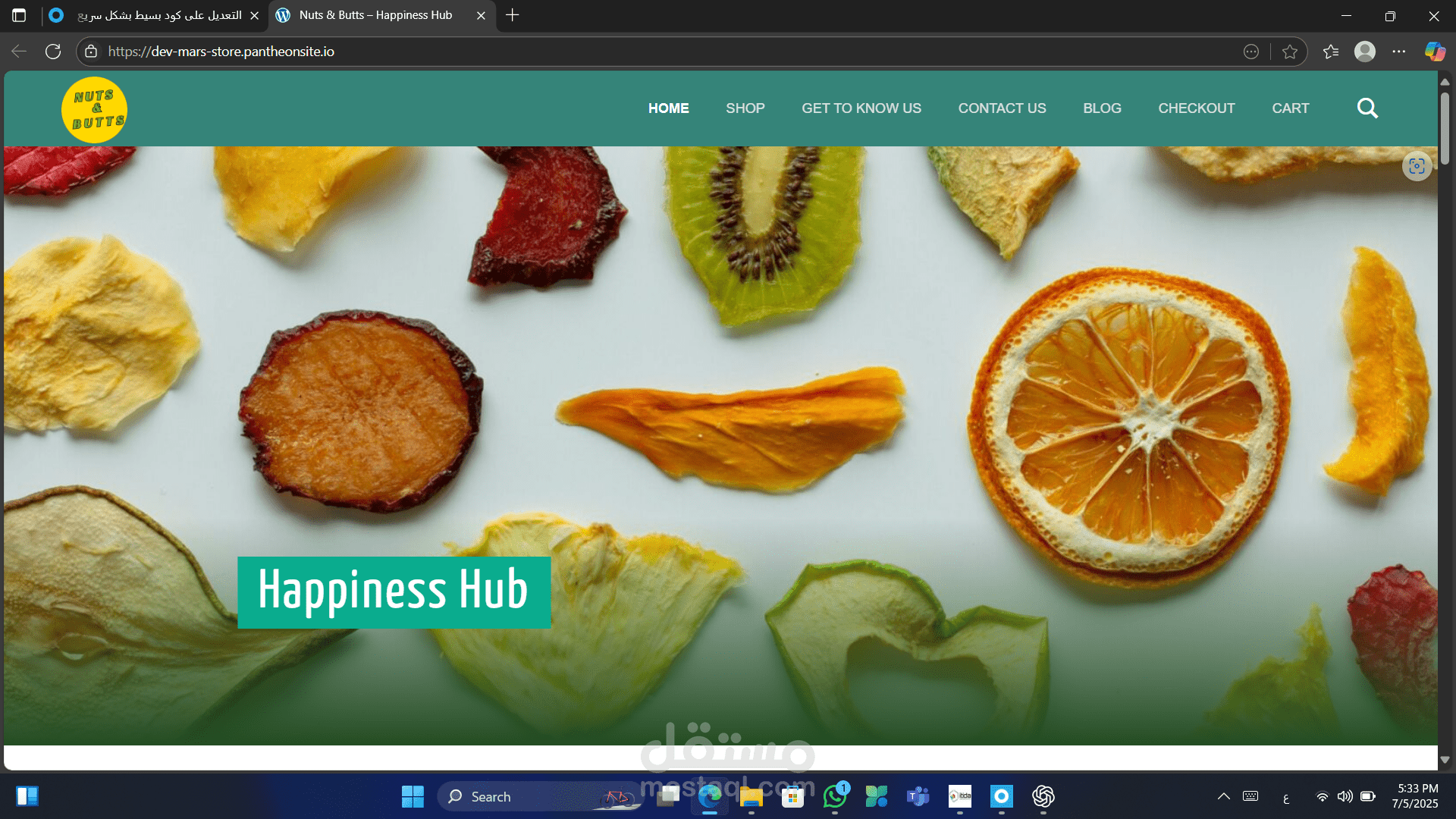
Task: Click the browser profile avatar
Action: (x=1365, y=52)
